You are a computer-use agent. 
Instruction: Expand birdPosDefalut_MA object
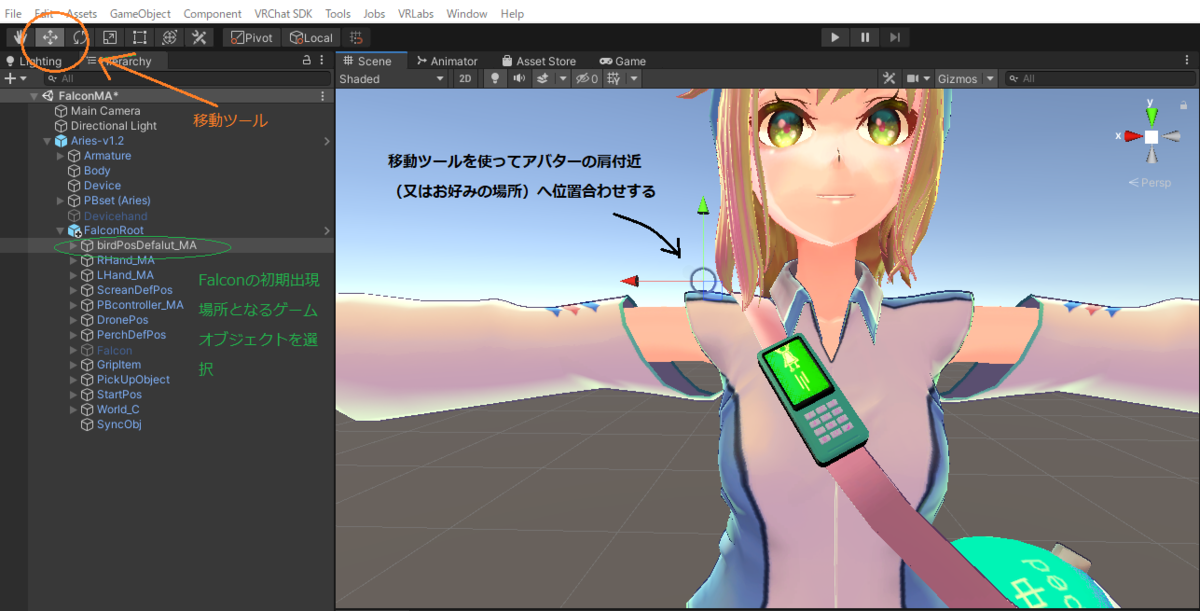pyautogui.click(x=73, y=245)
